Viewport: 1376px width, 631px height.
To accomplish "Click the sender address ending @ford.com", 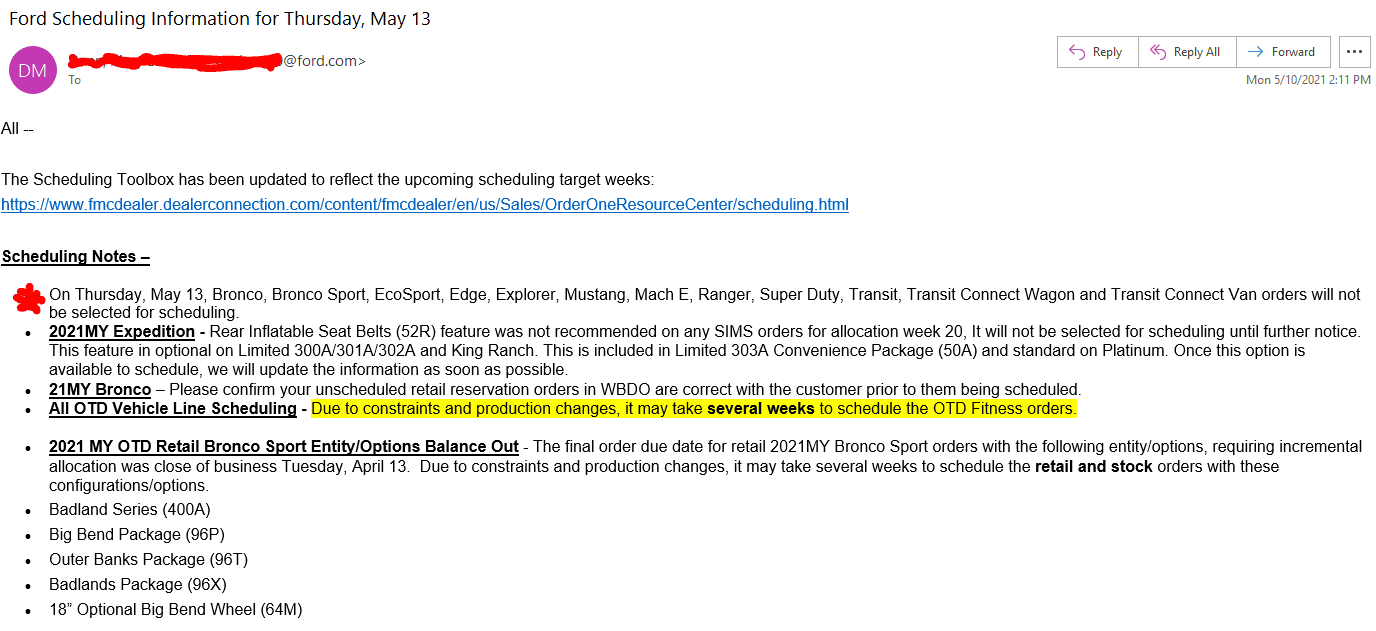I will point(217,61).
